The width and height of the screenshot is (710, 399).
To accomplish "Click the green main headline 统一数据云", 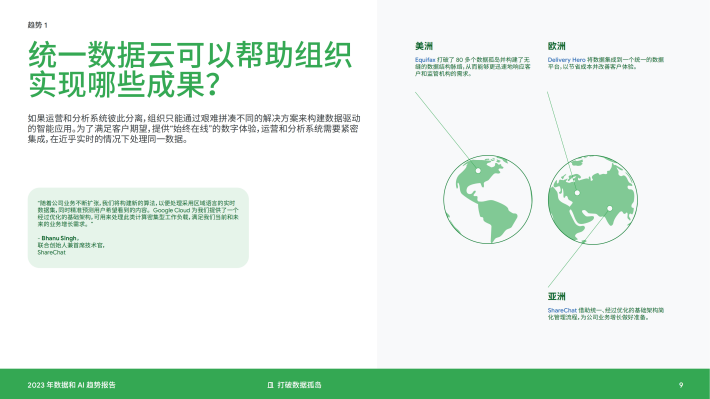I will click(x=190, y=69).
